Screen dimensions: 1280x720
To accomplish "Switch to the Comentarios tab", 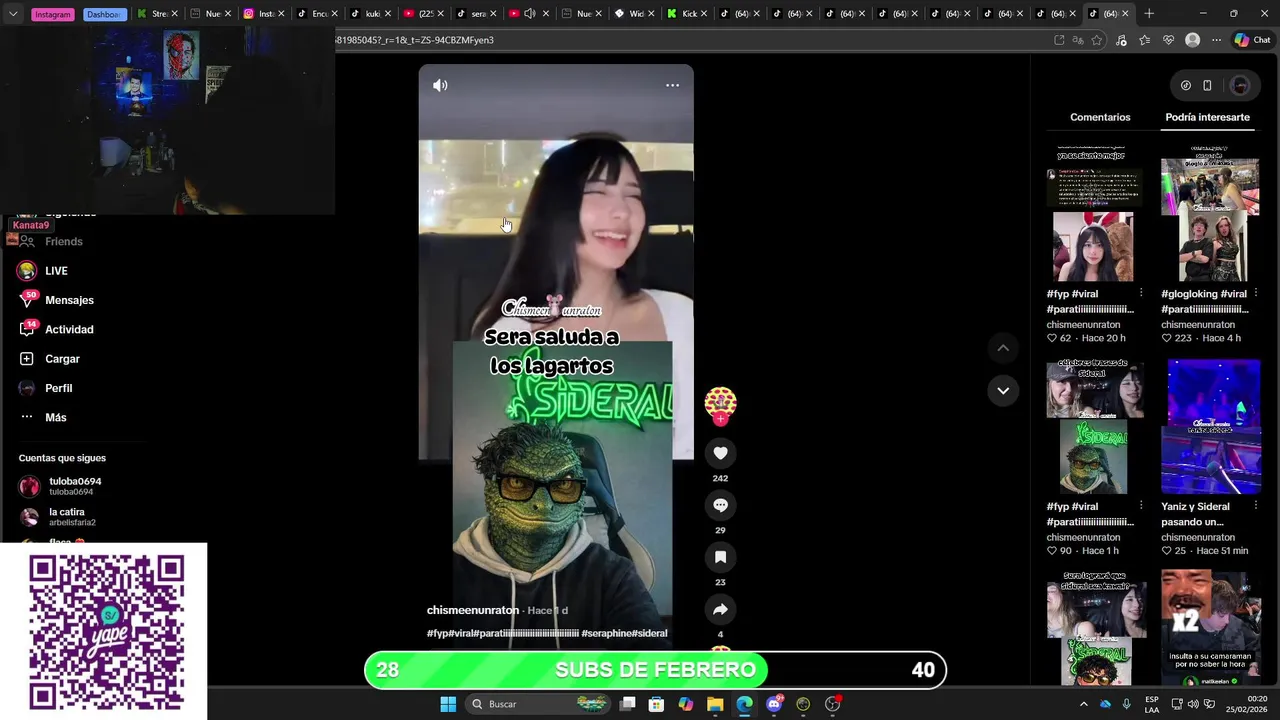I will [x=1100, y=117].
